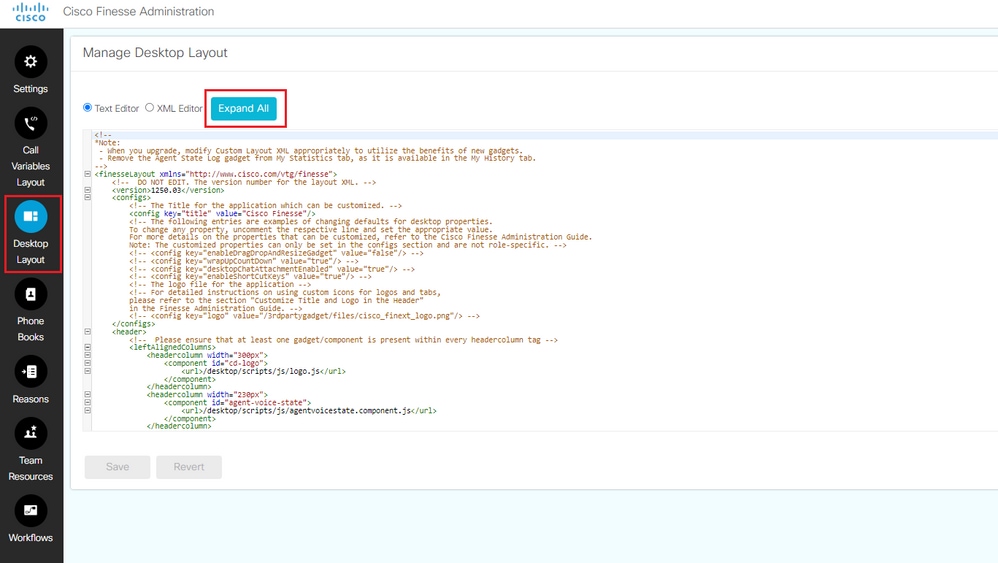The image size is (998, 563).
Task: Select the Desktop Layout icon
Action: point(31,217)
